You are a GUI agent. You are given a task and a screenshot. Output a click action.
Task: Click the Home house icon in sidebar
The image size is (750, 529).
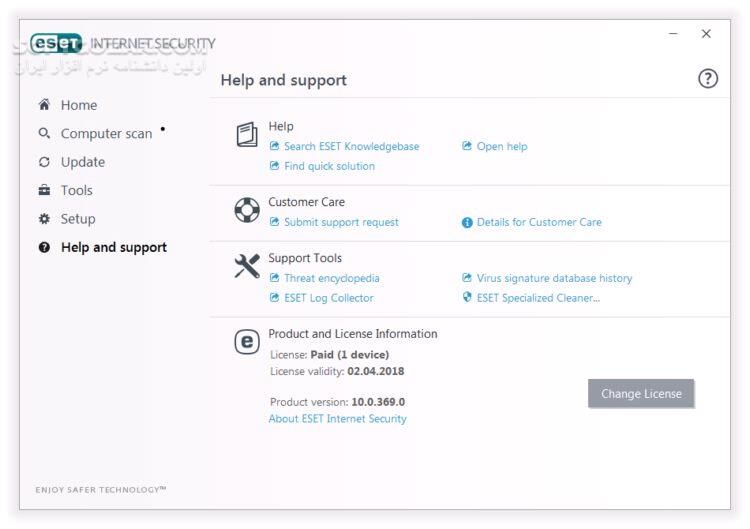pos(44,105)
